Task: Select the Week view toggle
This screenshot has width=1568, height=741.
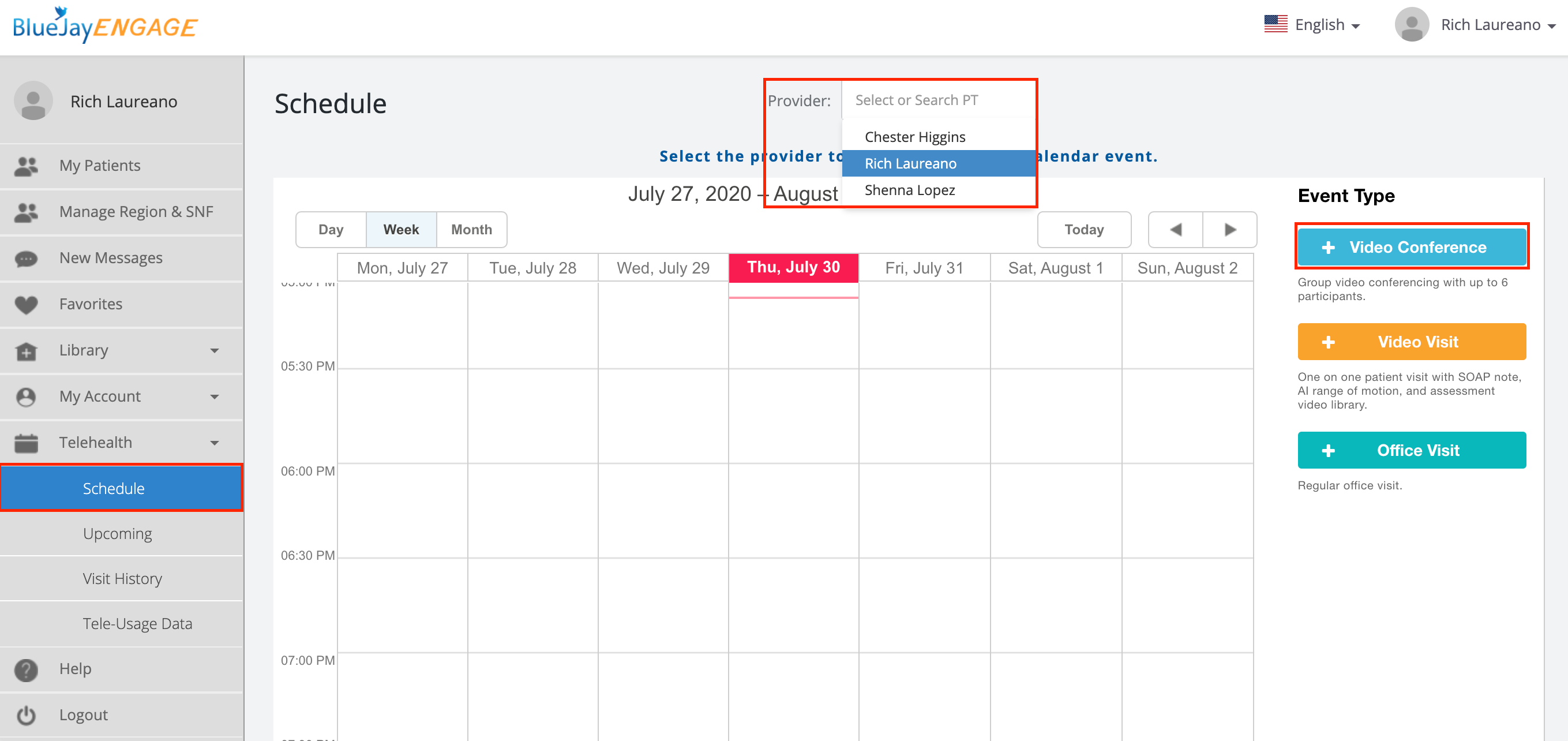Action: coord(400,230)
